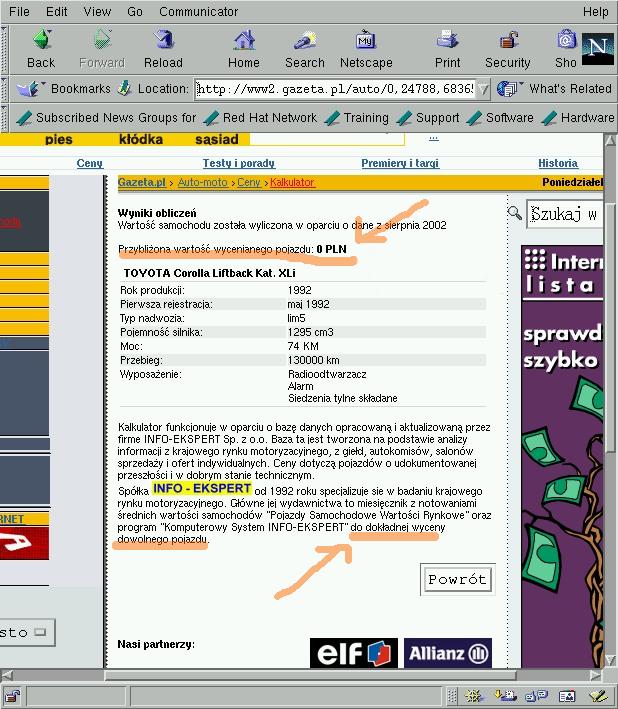Click the Red Hat Network bookmark
This screenshot has height=709, width=618.
260,118
